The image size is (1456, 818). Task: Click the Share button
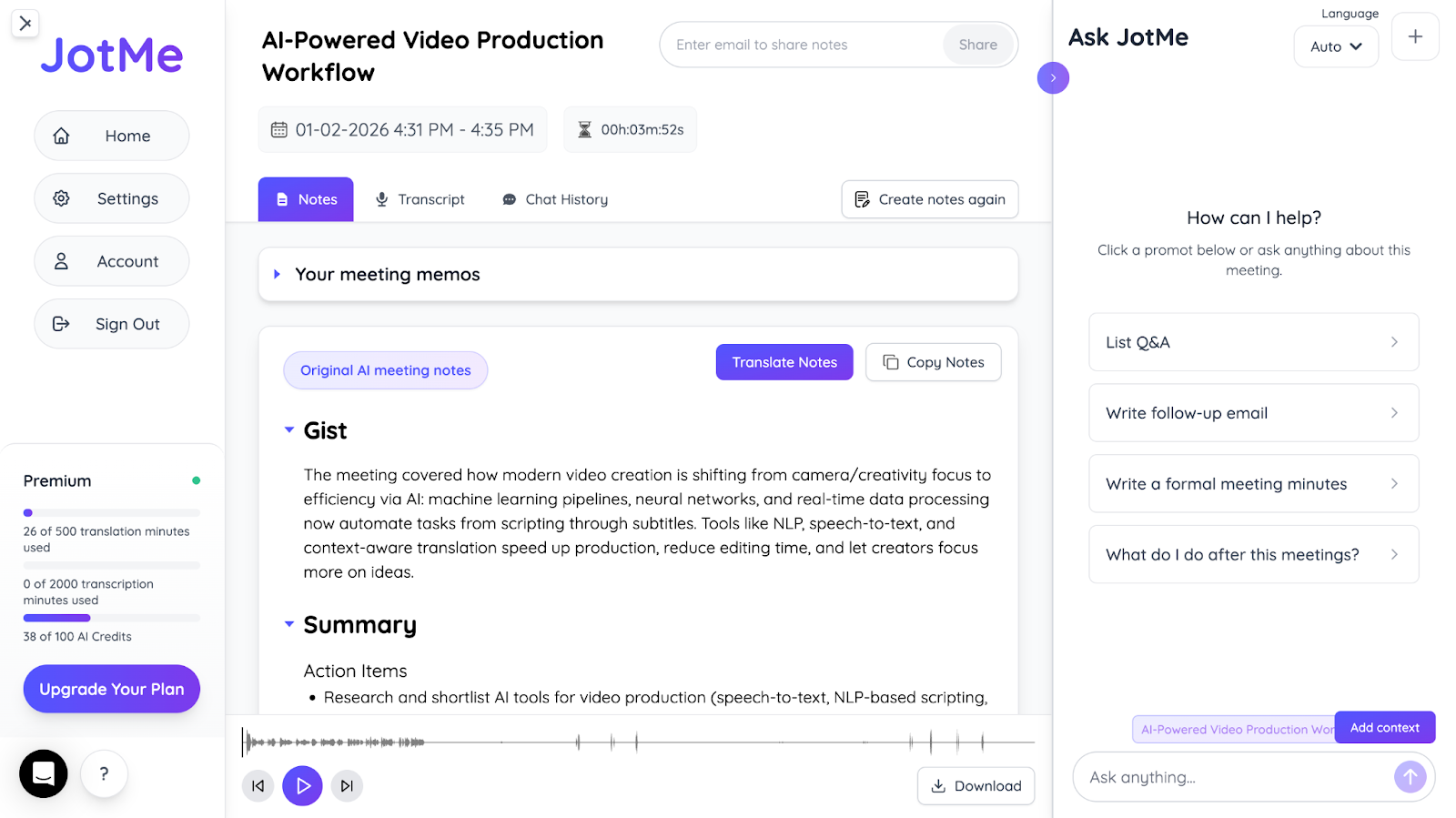978,45
